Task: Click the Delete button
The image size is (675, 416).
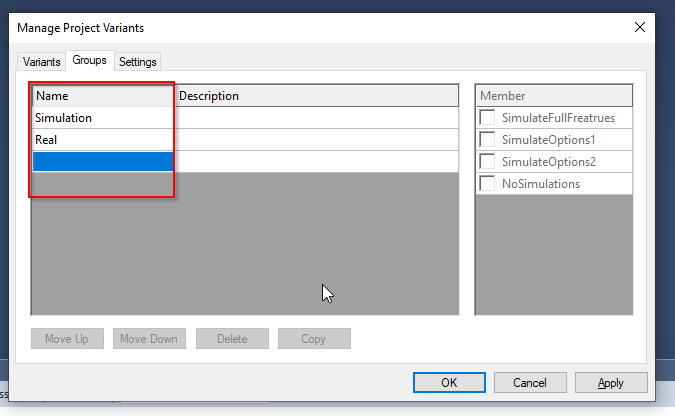Action: [x=232, y=339]
